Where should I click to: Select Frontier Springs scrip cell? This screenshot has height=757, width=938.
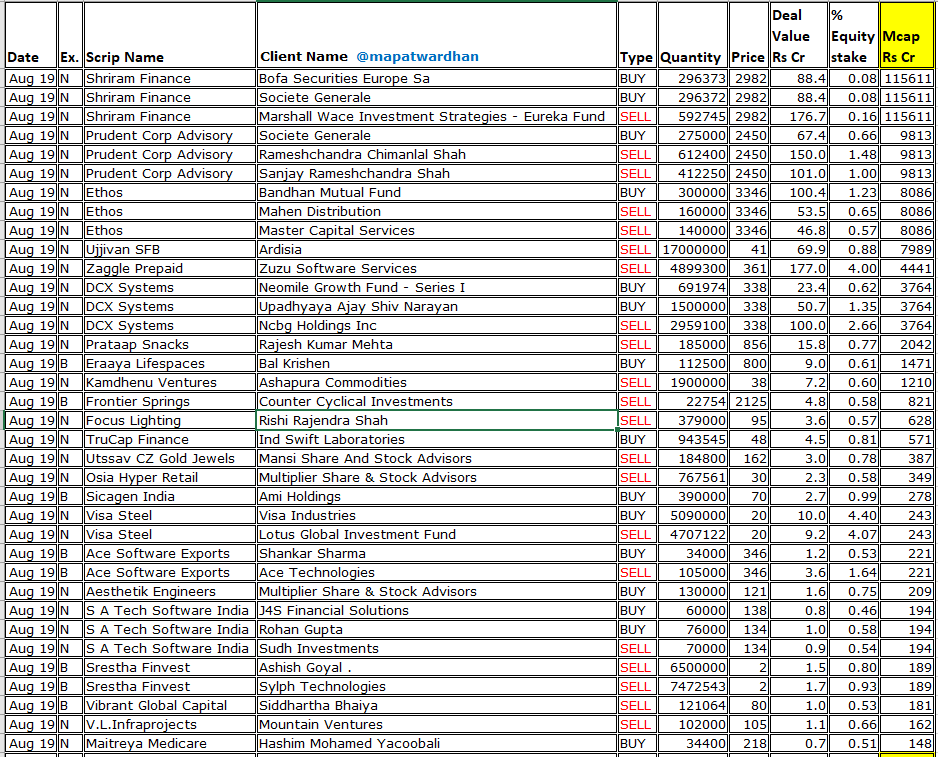(x=170, y=402)
